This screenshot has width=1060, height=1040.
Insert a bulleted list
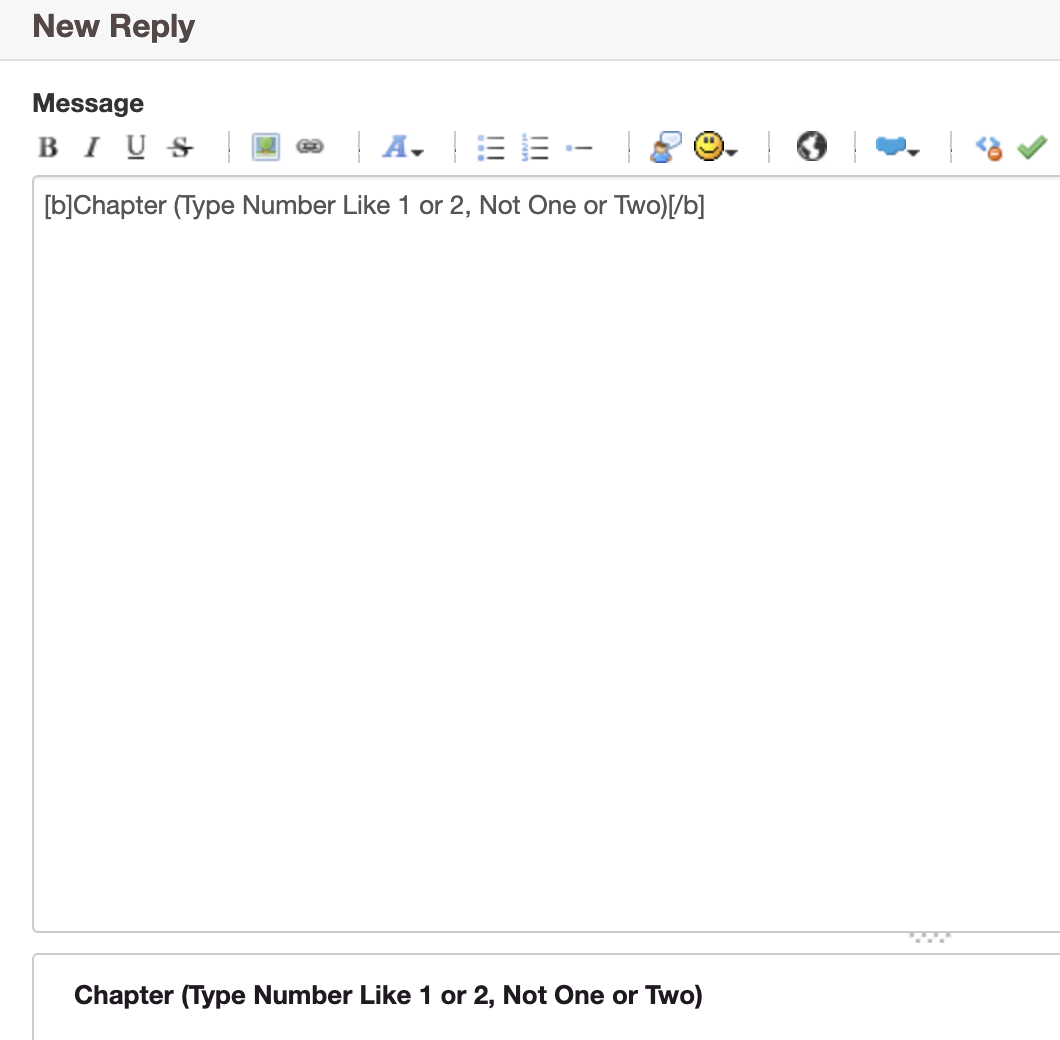pyautogui.click(x=490, y=148)
